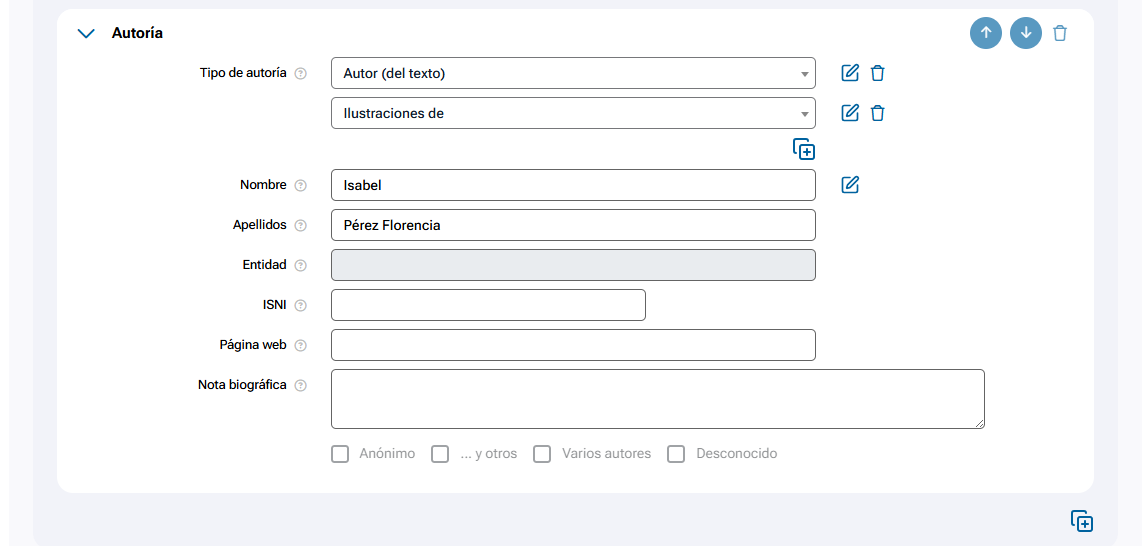
Task: Show help for ISNI
Action: click(x=300, y=306)
